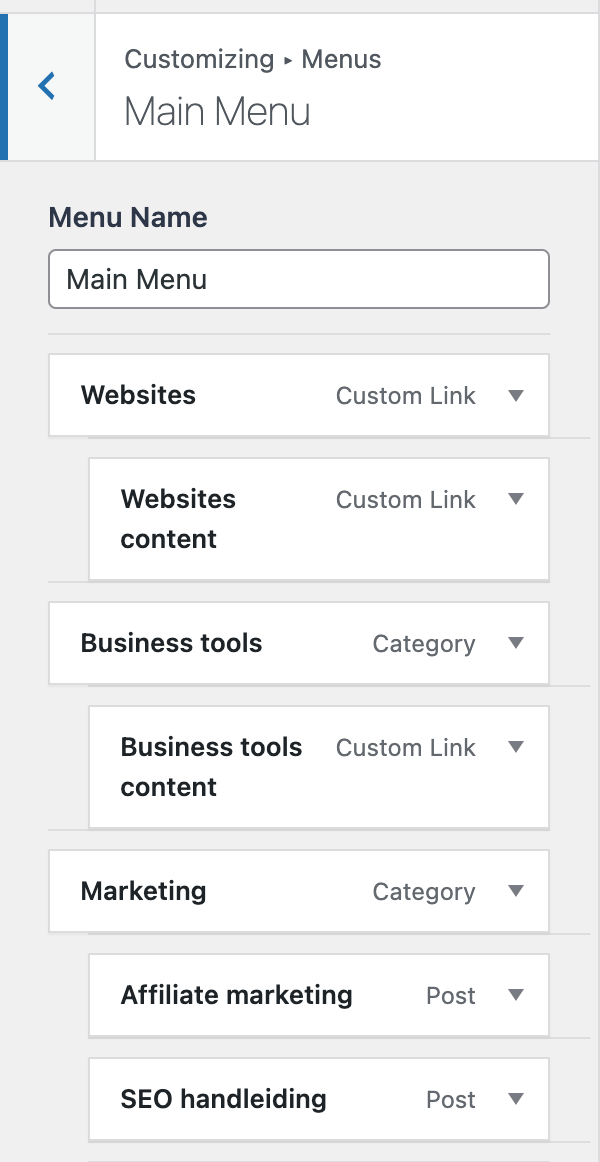Viewport: 600px width, 1162px height.
Task: Click the Custom Link label on Websites
Action: pyautogui.click(x=405, y=395)
